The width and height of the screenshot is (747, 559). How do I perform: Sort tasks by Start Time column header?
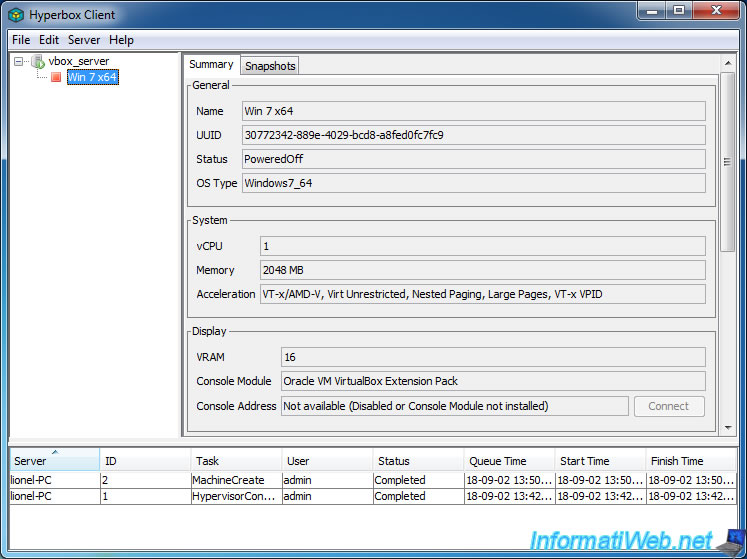click(600, 461)
